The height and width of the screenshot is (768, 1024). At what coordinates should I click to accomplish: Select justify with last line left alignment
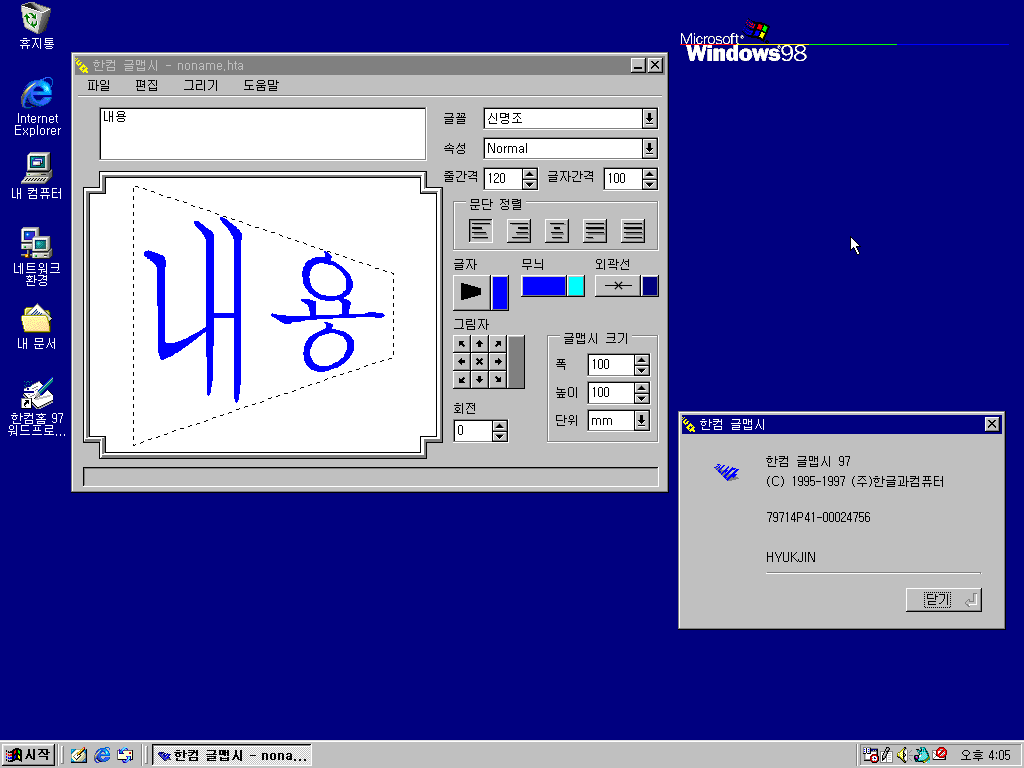pyautogui.click(x=595, y=230)
